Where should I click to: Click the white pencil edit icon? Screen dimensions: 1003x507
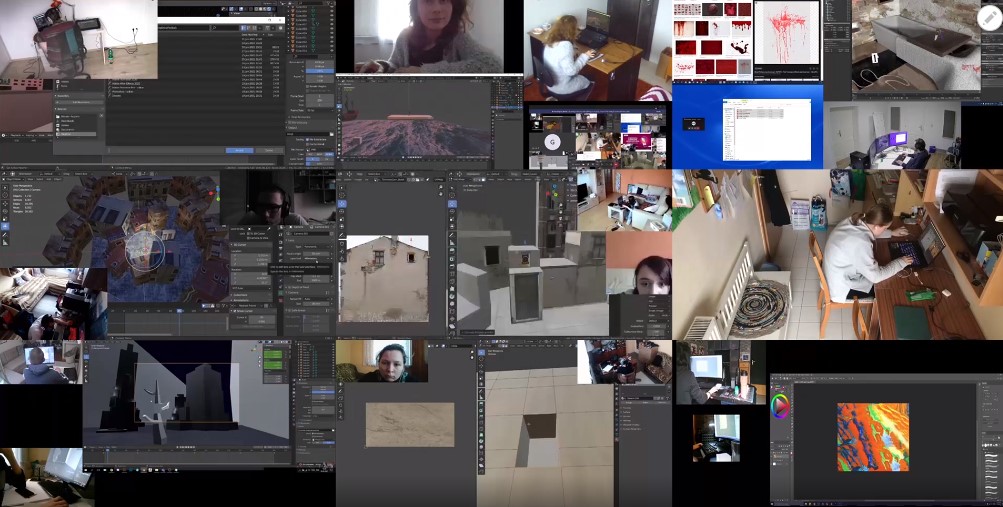(x=989, y=19)
